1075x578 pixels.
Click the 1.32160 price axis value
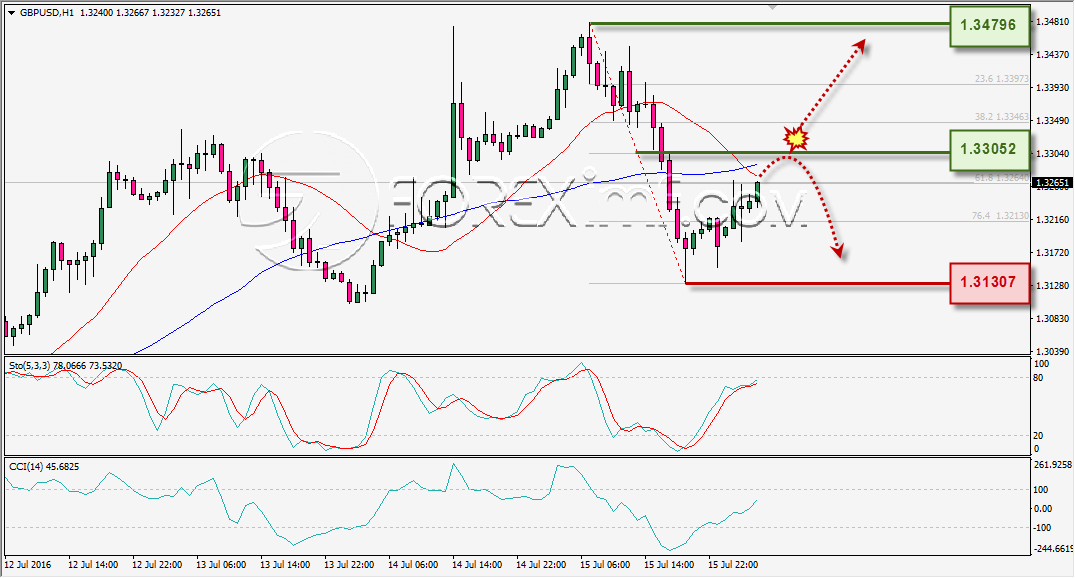pyautogui.click(x=1052, y=219)
